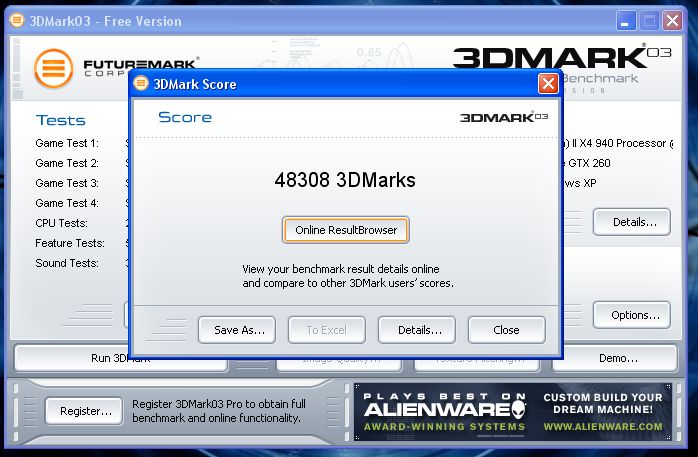Click the greyed To Excel button
The width and height of the screenshot is (698, 457).
coord(327,330)
